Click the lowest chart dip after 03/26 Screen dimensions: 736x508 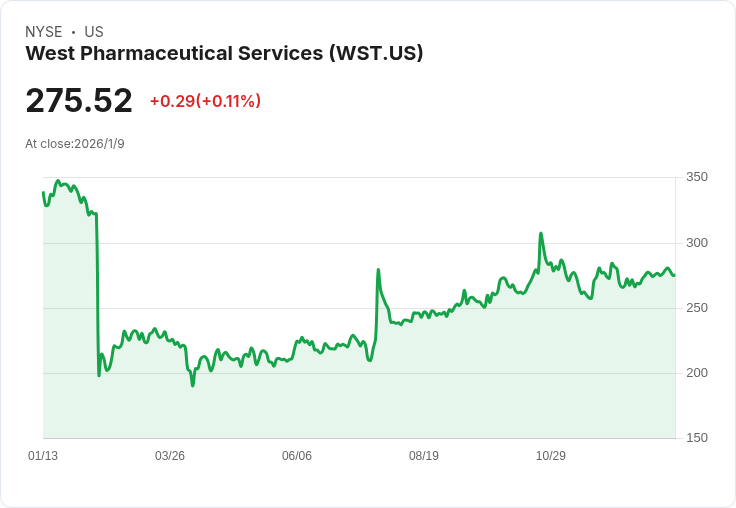(193, 385)
